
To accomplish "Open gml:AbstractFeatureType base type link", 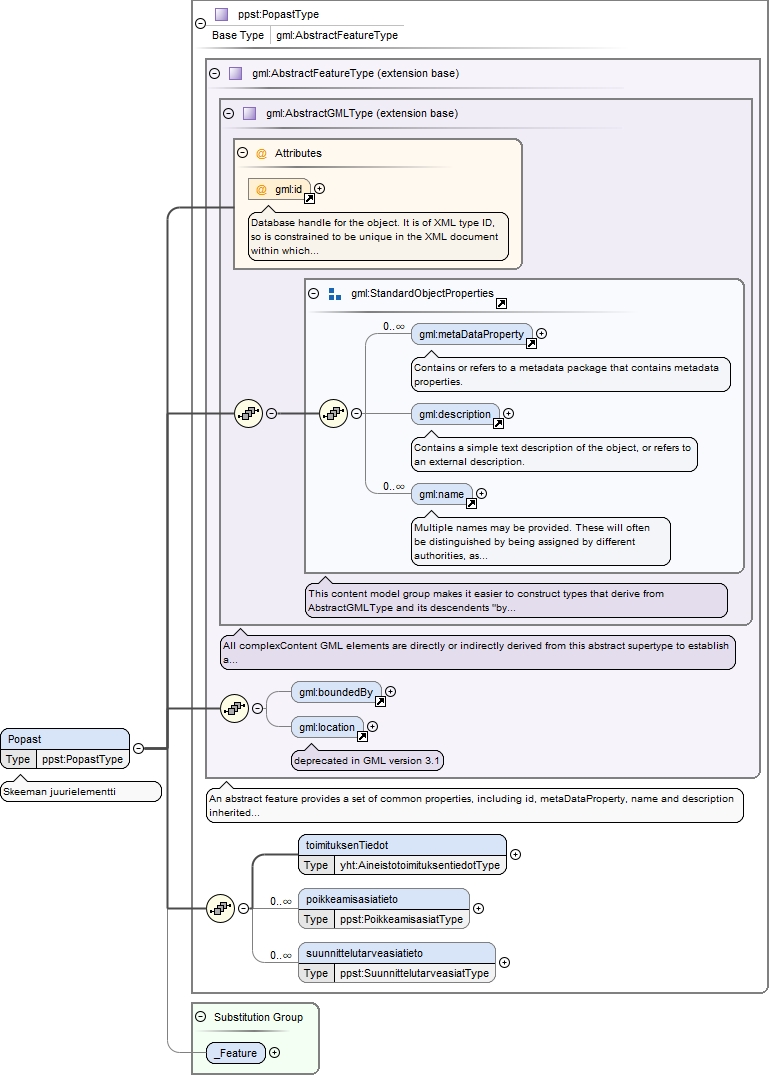I will pyautogui.click(x=337, y=35).
